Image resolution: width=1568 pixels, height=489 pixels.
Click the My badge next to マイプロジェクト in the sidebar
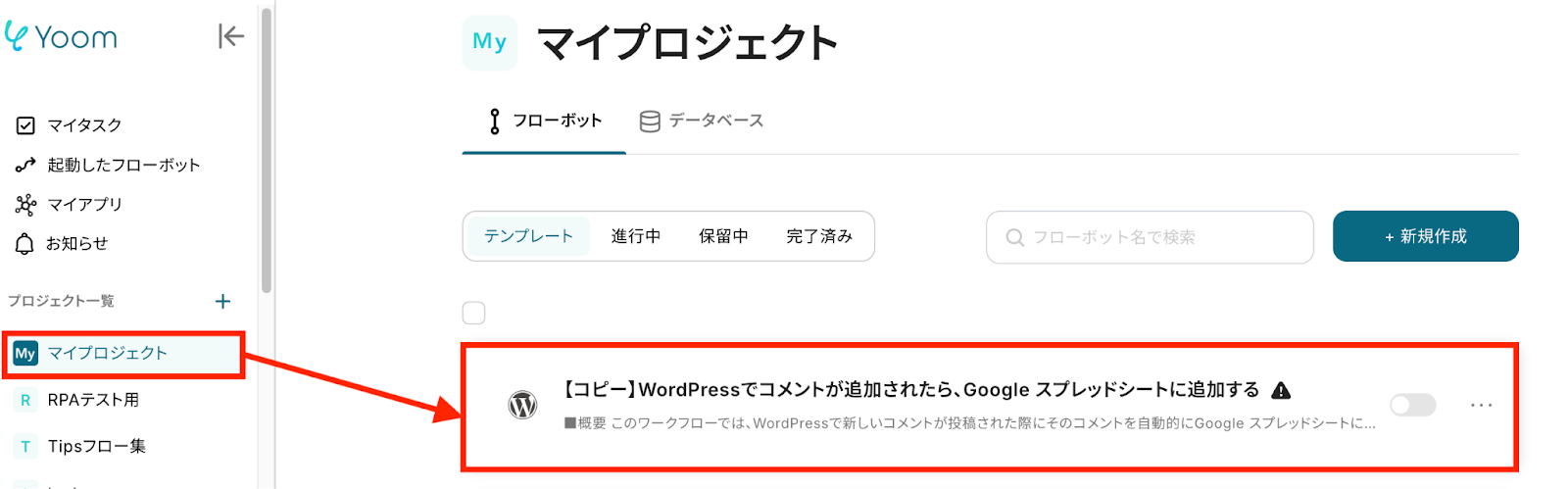point(25,353)
